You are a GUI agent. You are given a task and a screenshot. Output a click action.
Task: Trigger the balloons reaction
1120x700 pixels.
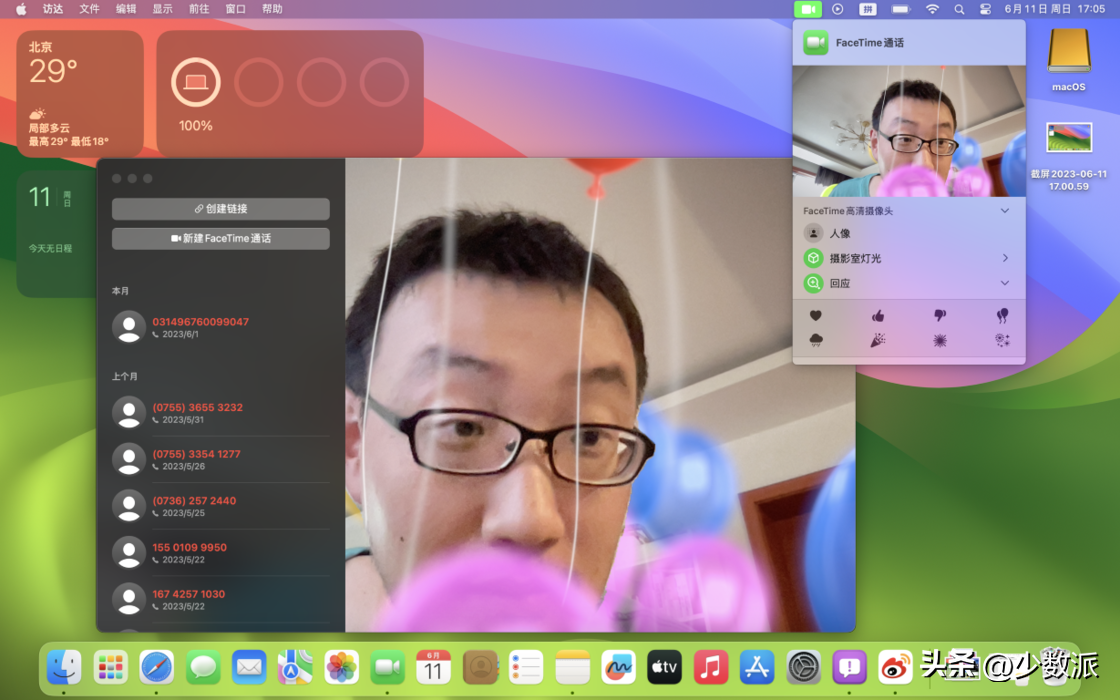pyautogui.click(x=1002, y=315)
